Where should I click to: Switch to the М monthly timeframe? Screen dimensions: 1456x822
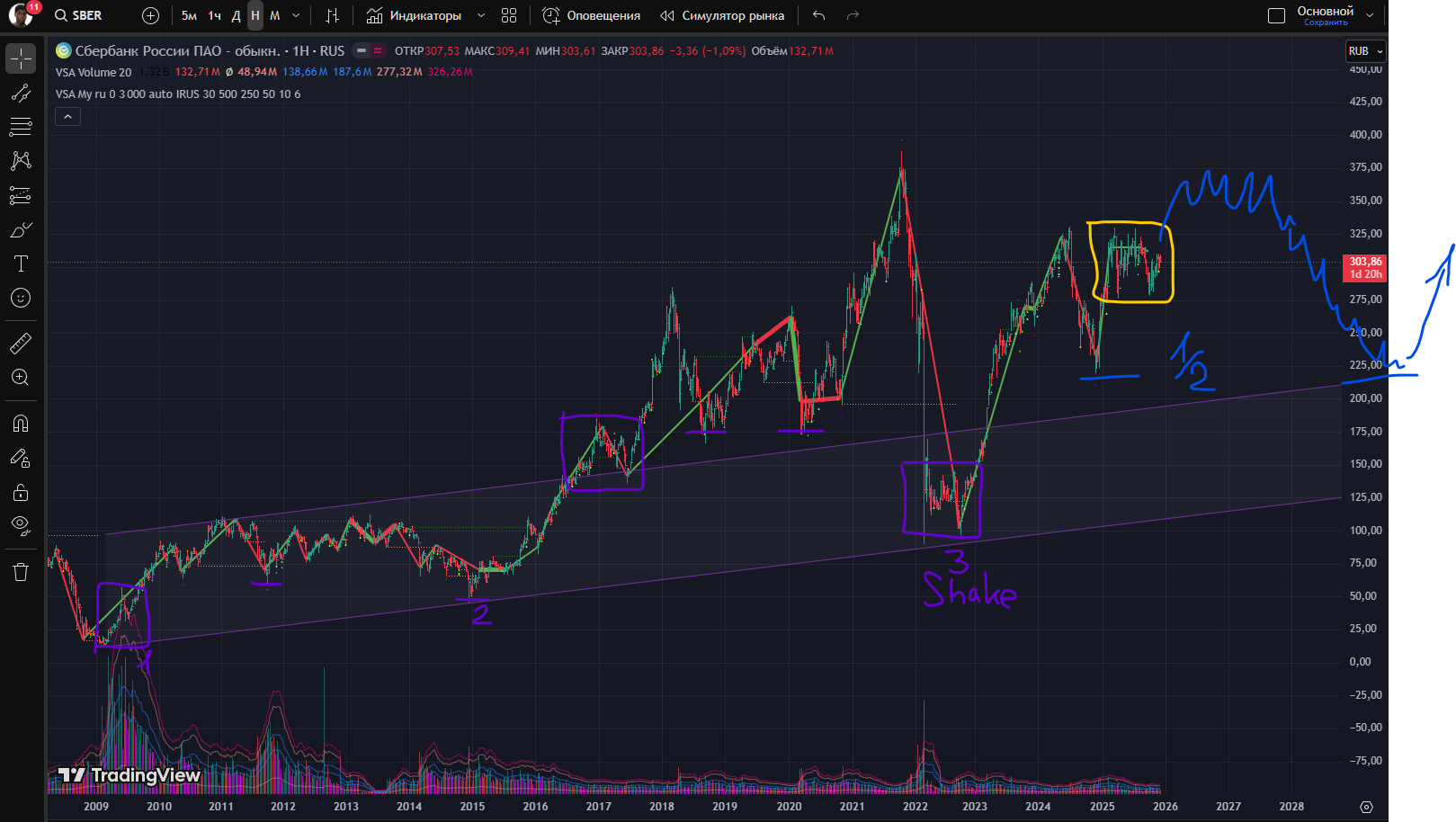pyautogui.click(x=275, y=15)
